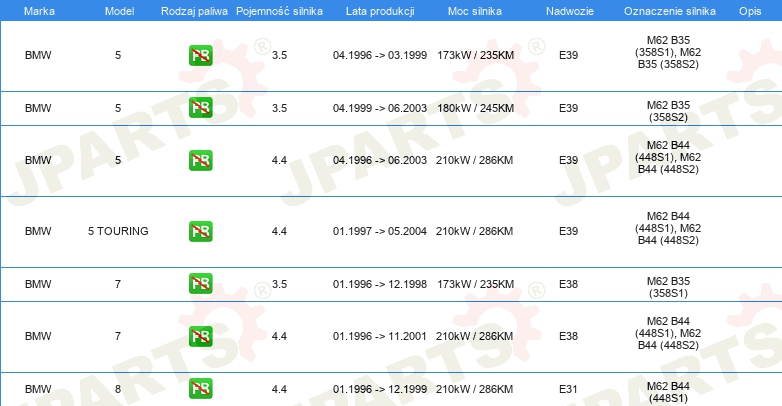Click E38 in the 01.1996 -> 11.2001 row
This screenshot has width=782, height=406.
pyautogui.click(x=568, y=336)
